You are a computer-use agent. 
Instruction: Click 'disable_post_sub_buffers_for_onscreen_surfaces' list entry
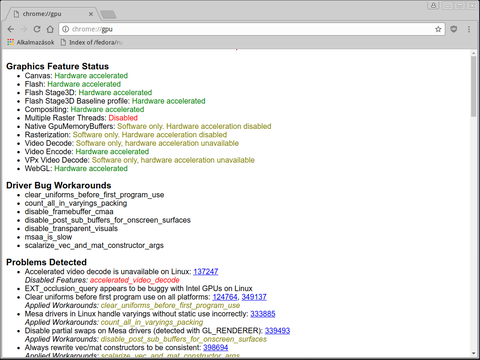pyautogui.click(x=108, y=220)
